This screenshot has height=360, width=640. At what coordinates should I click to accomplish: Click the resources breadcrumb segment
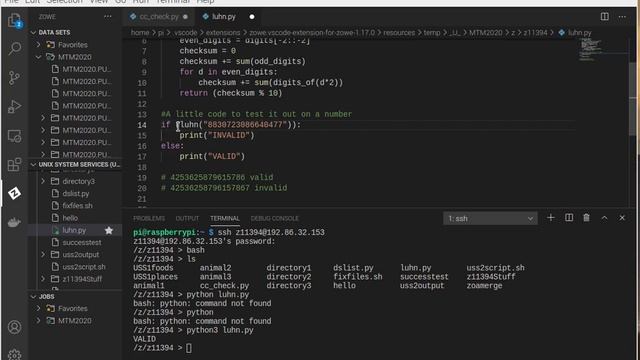click(399, 33)
